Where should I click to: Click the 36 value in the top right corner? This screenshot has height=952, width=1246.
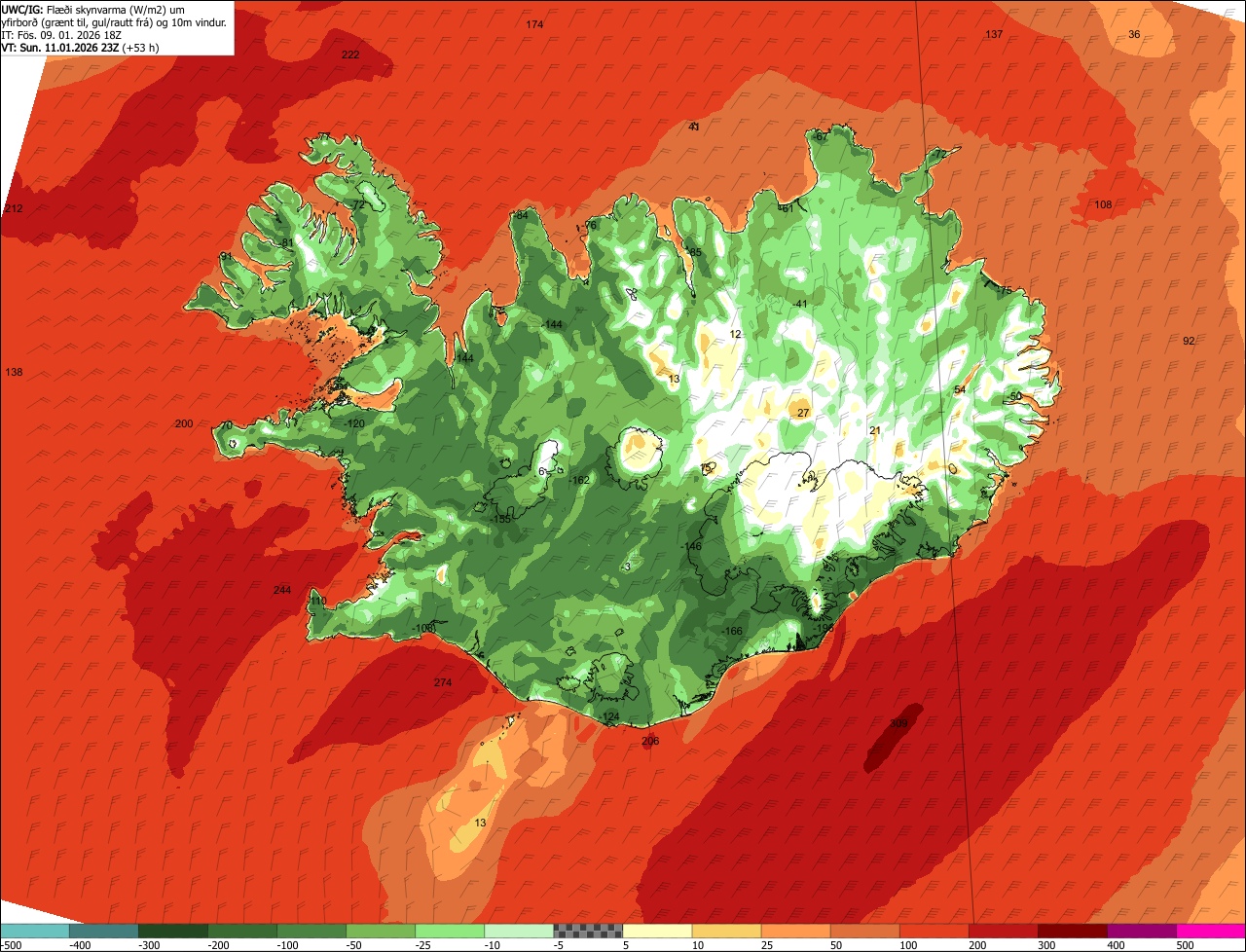tap(1134, 35)
